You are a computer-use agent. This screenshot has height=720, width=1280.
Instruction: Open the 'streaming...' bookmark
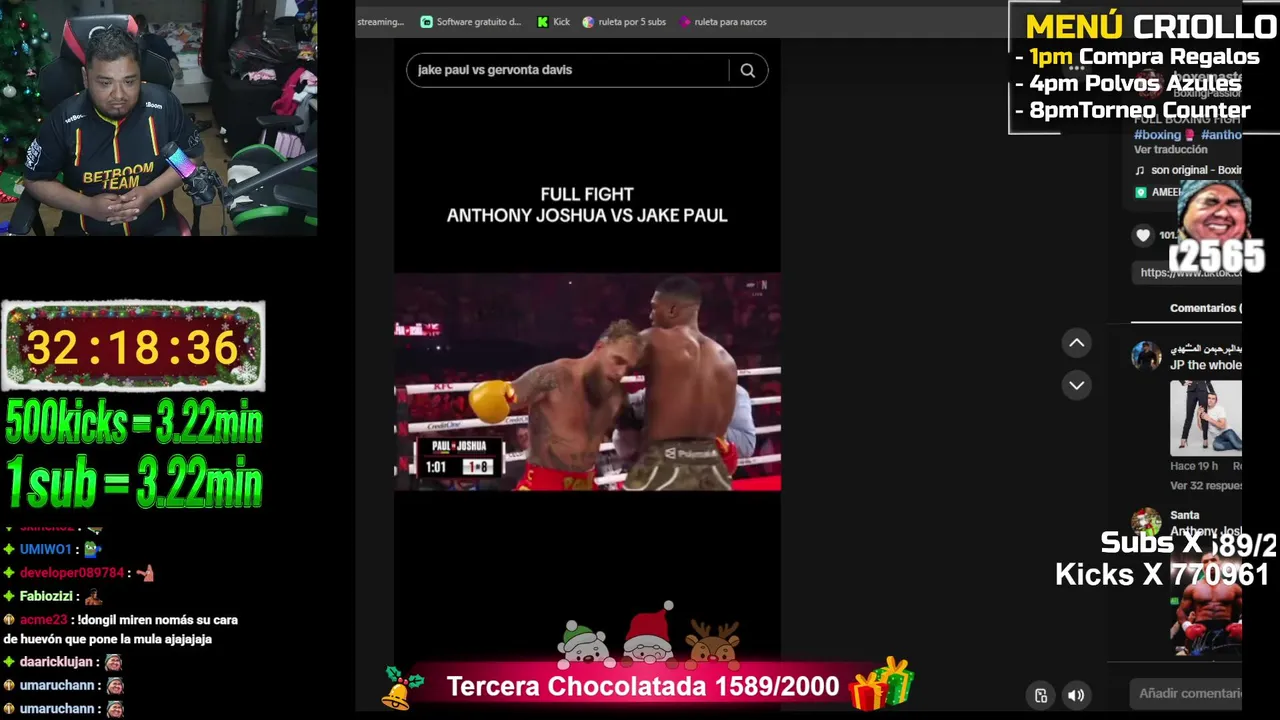click(x=381, y=22)
